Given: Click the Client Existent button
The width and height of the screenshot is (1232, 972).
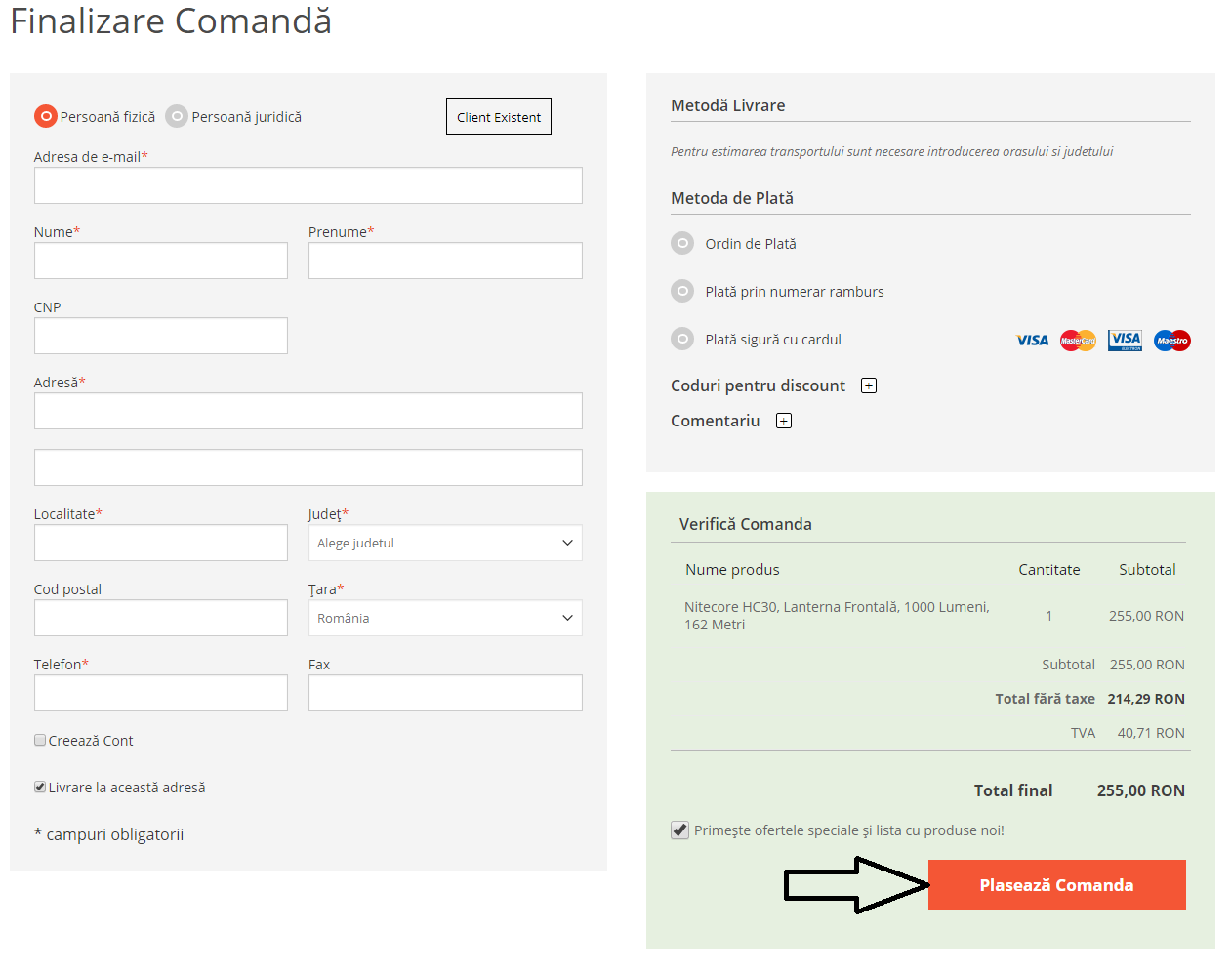Looking at the screenshot, I should [498, 117].
